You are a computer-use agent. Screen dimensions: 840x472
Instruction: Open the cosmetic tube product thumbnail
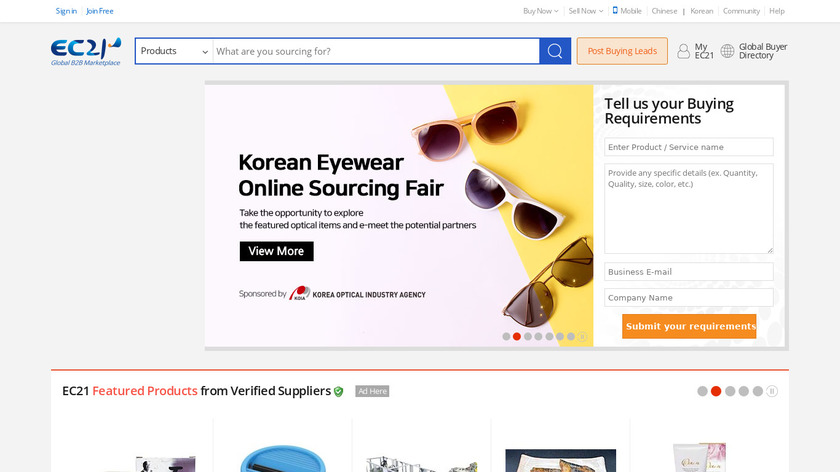click(699, 457)
